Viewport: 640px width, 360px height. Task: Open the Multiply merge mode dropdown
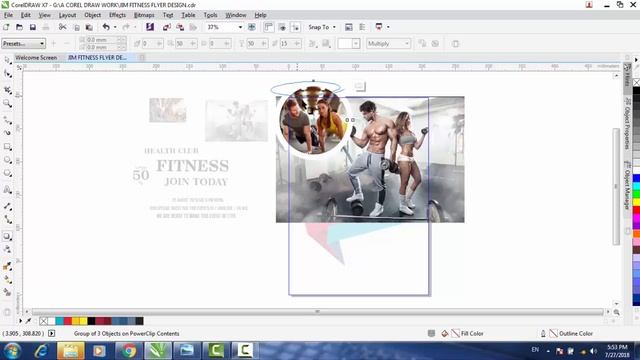pos(388,44)
